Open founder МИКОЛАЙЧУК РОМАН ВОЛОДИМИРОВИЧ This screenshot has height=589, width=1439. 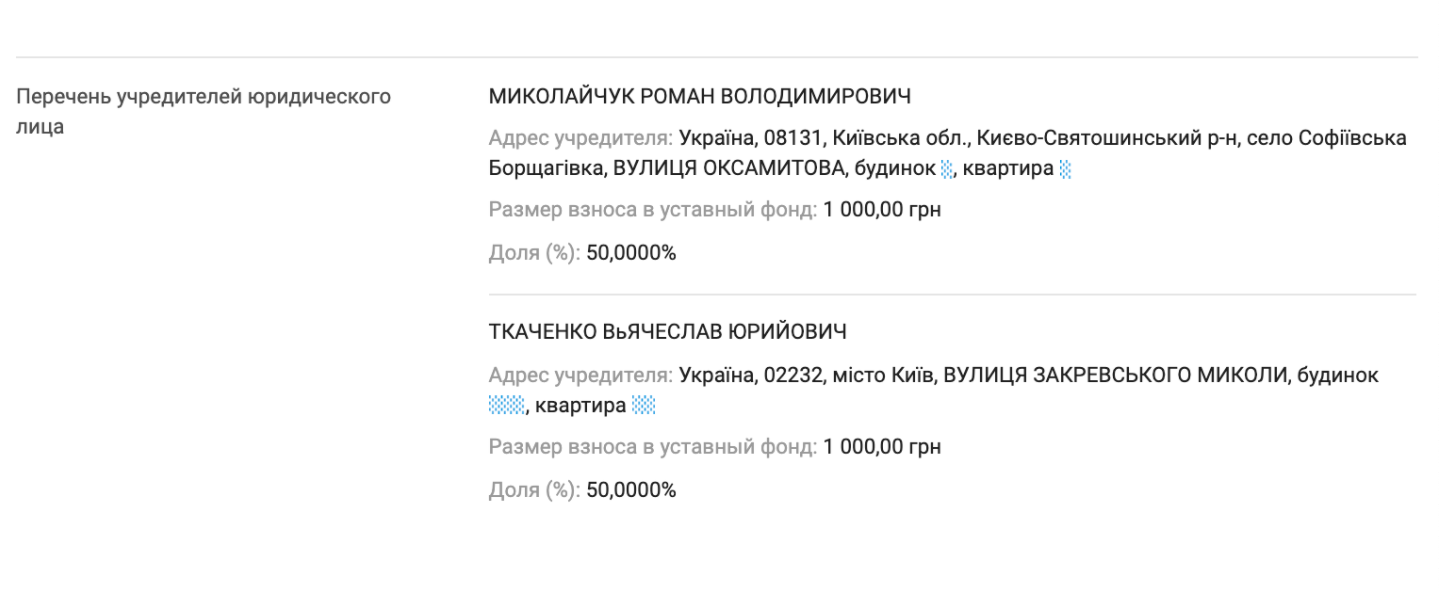699,97
